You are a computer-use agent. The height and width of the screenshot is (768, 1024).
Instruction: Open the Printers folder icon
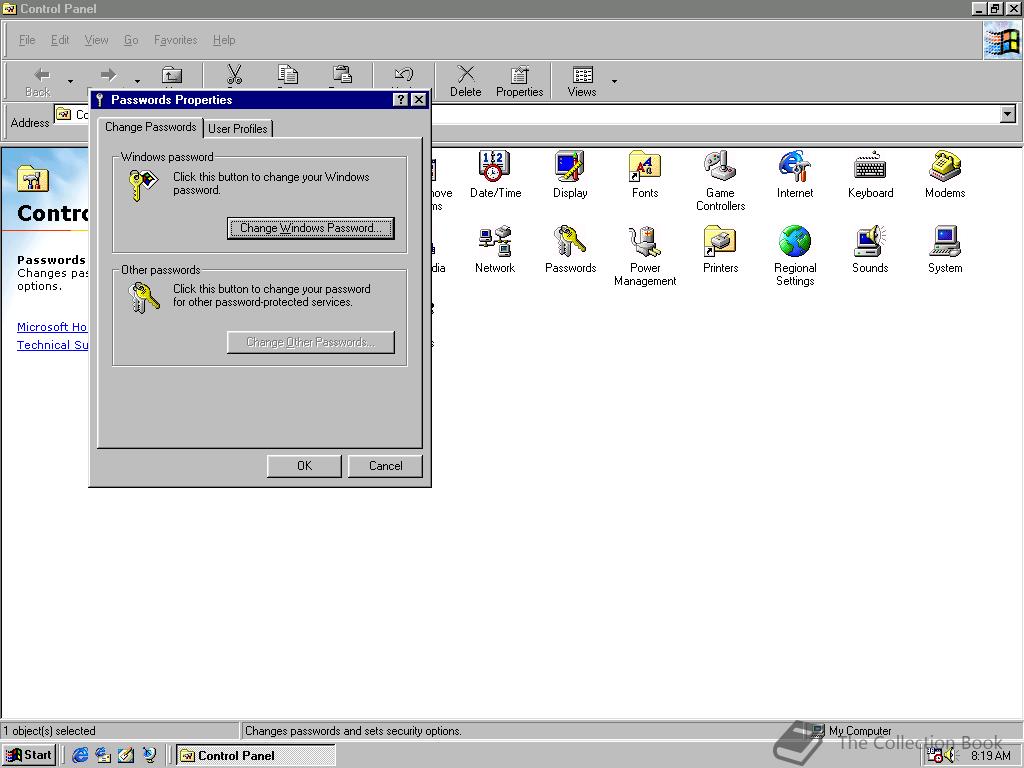pyautogui.click(x=720, y=249)
